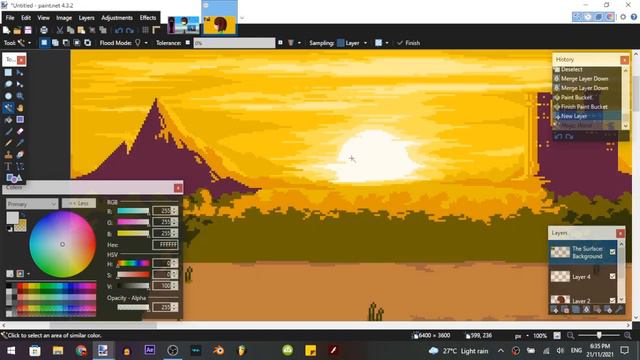
Task: Click the Less button in Colors panel
Action: (79, 203)
